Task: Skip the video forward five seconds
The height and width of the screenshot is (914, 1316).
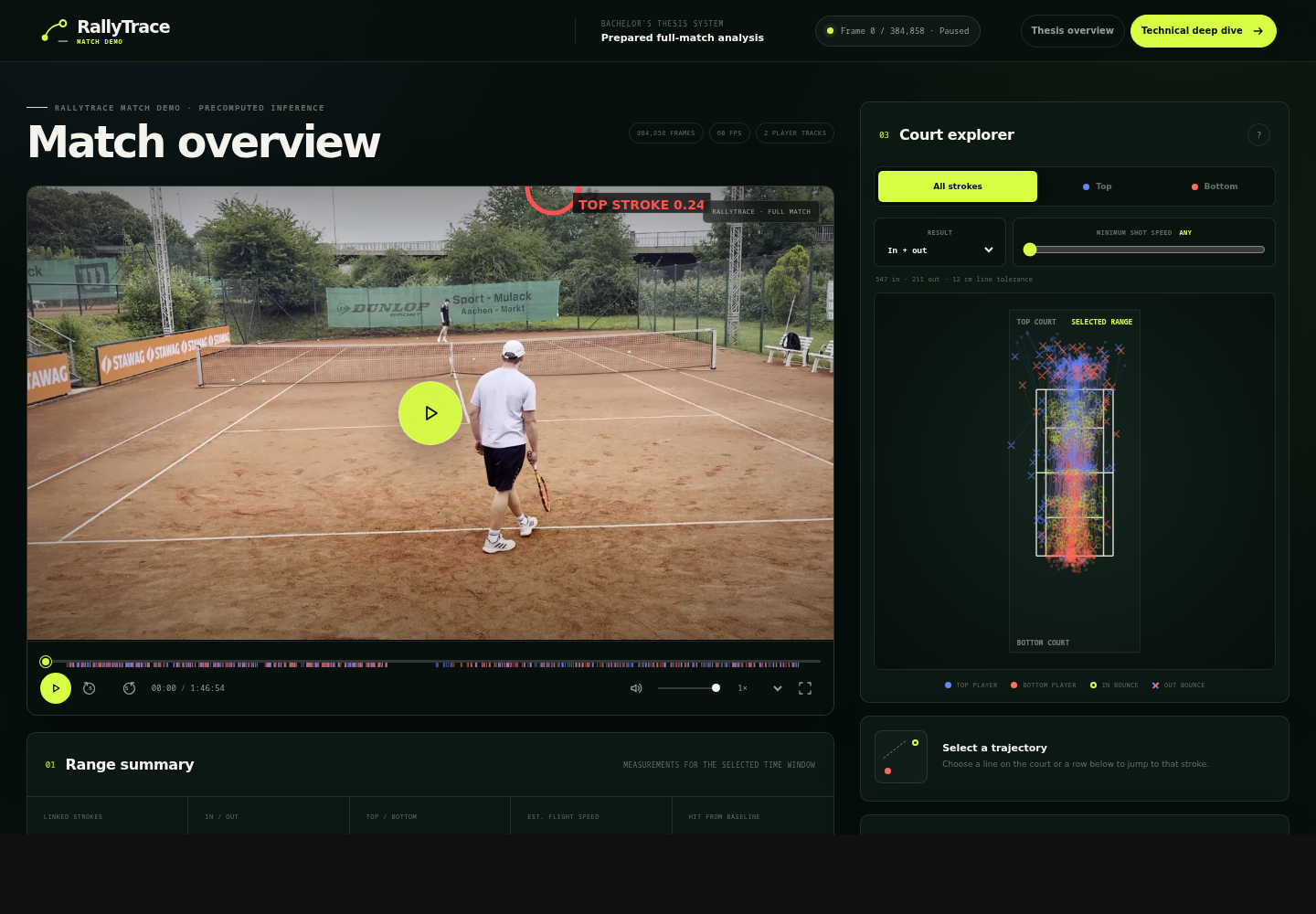Action: (130, 688)
